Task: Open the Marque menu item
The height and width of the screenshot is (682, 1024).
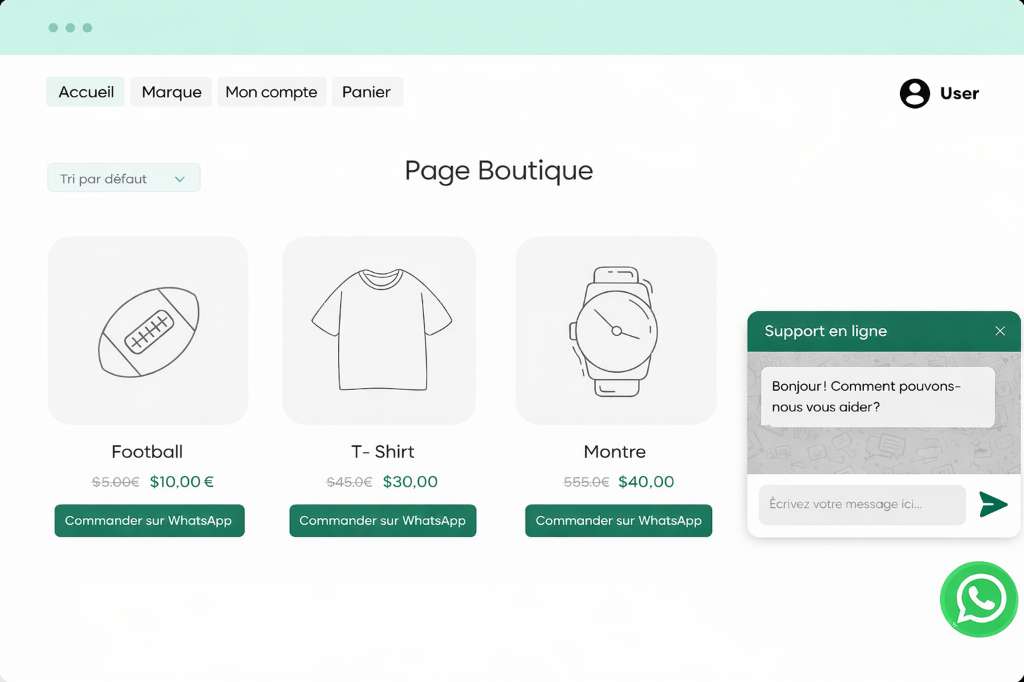Action: click(171, 92)
